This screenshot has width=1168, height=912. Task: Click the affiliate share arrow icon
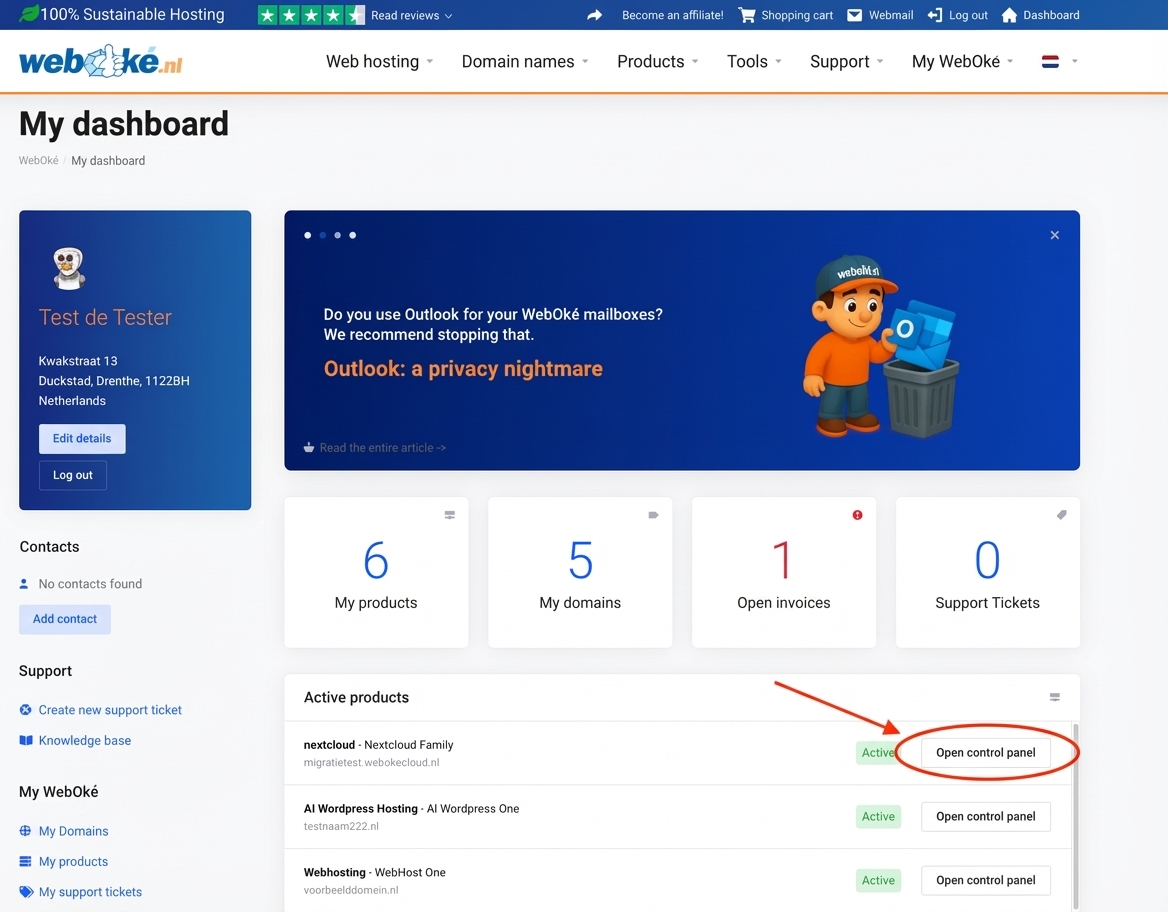point(594,15)
